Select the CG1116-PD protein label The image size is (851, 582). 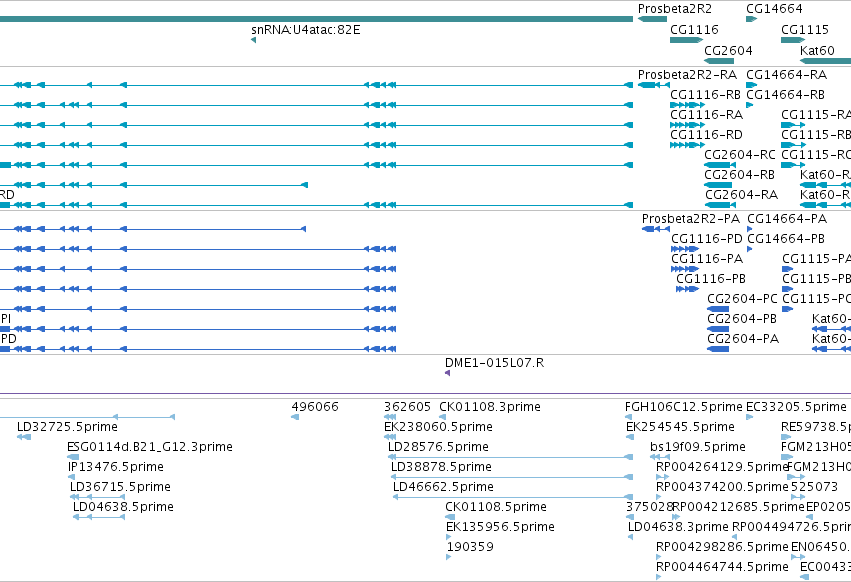click(x=707, y=239)
